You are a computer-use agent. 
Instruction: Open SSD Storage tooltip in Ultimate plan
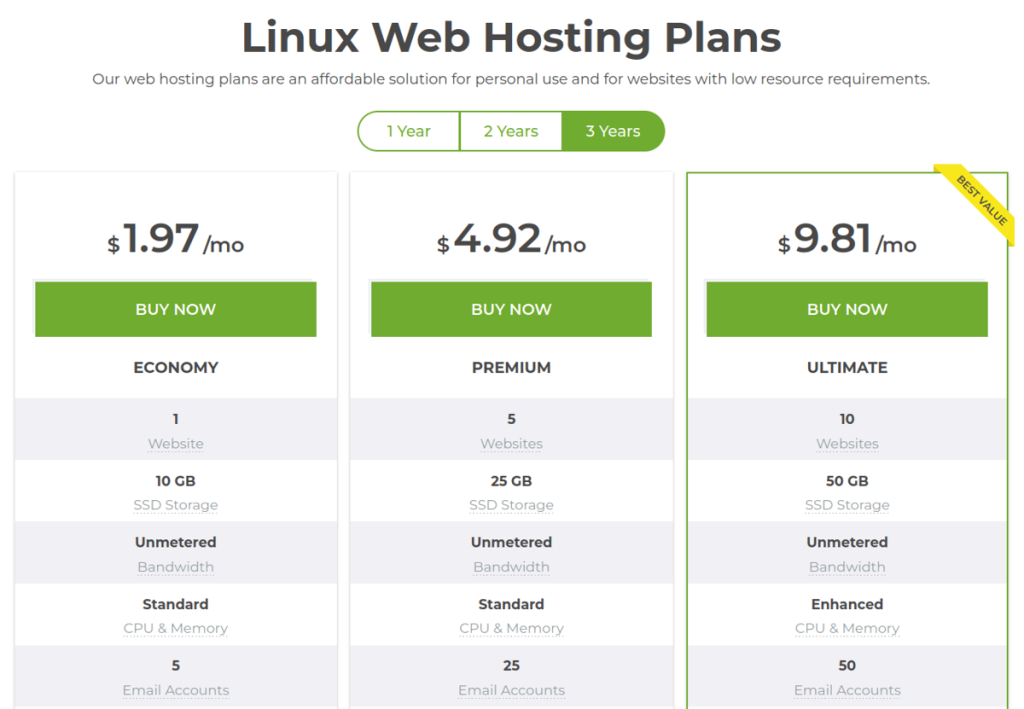pyautogui.click(x=847, y=505)
